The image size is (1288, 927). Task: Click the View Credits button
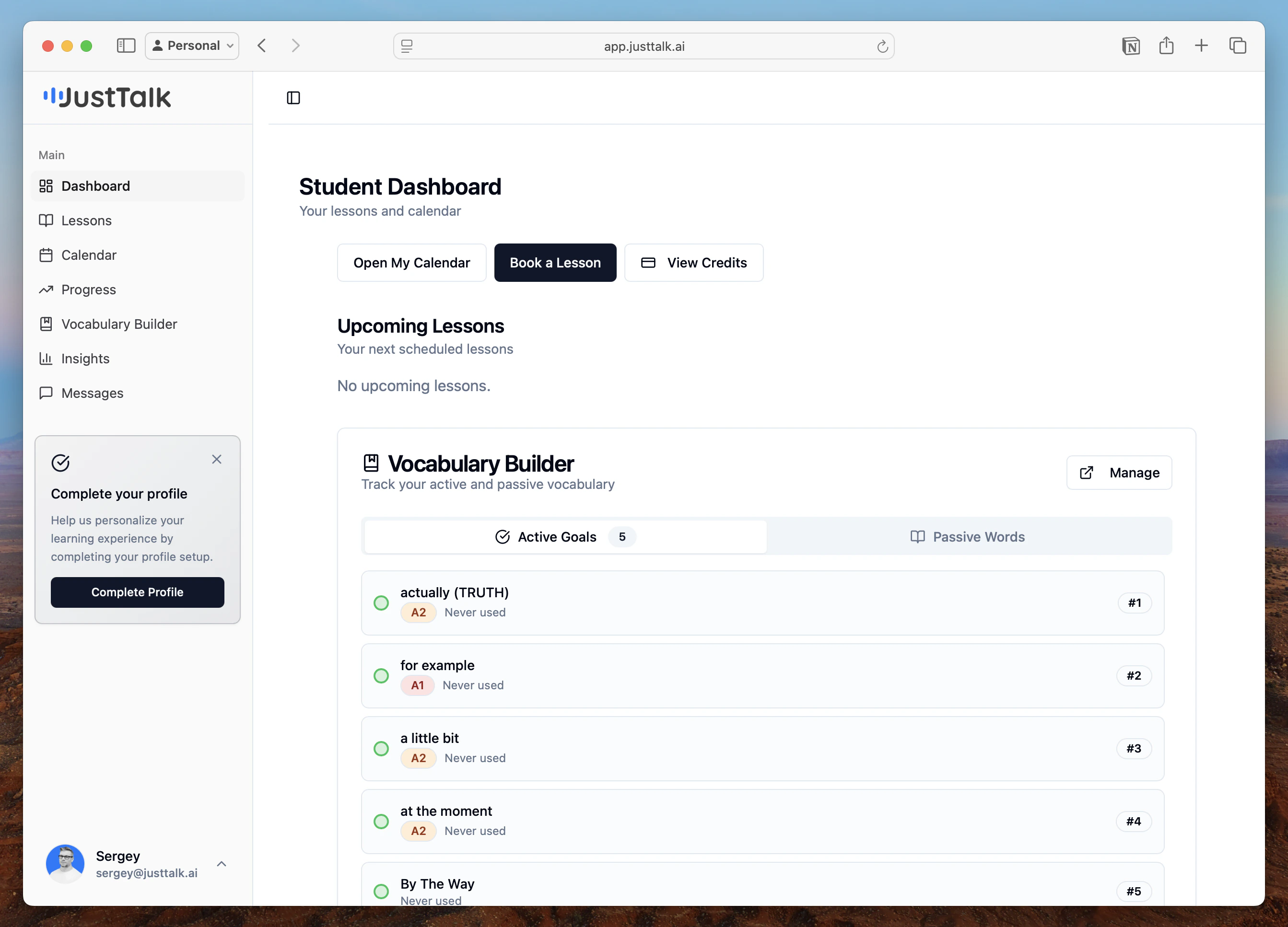point(693,263)
